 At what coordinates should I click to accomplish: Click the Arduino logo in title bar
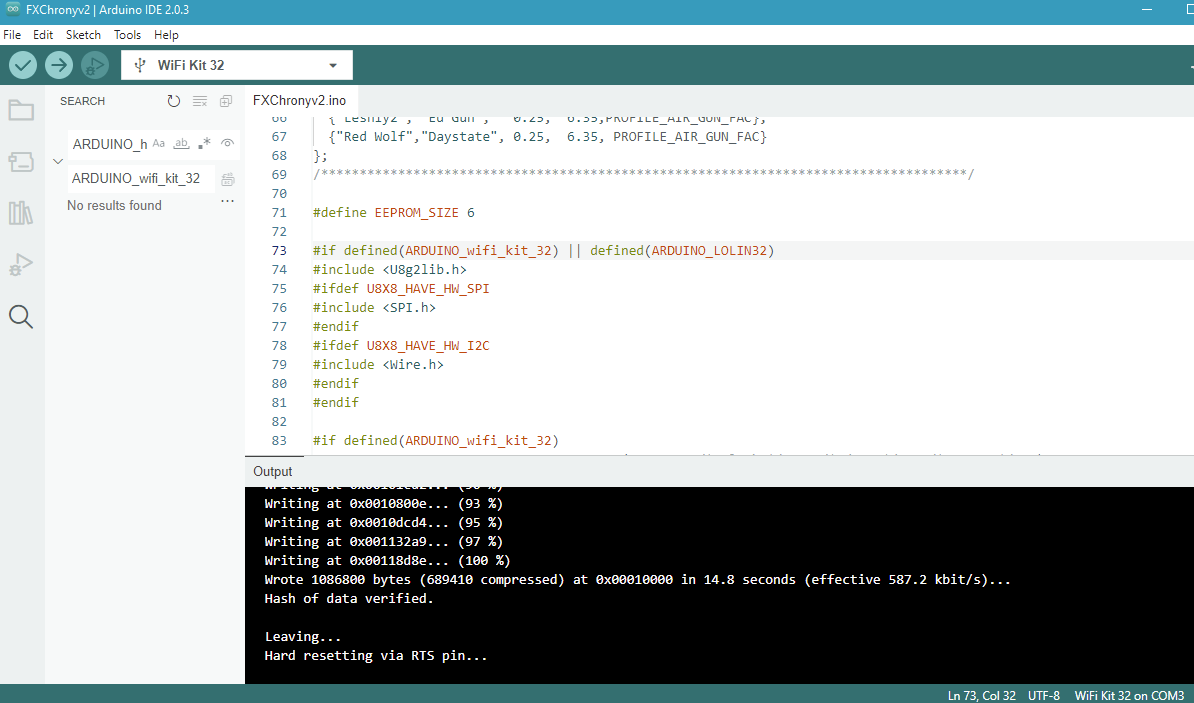(12, 9)
